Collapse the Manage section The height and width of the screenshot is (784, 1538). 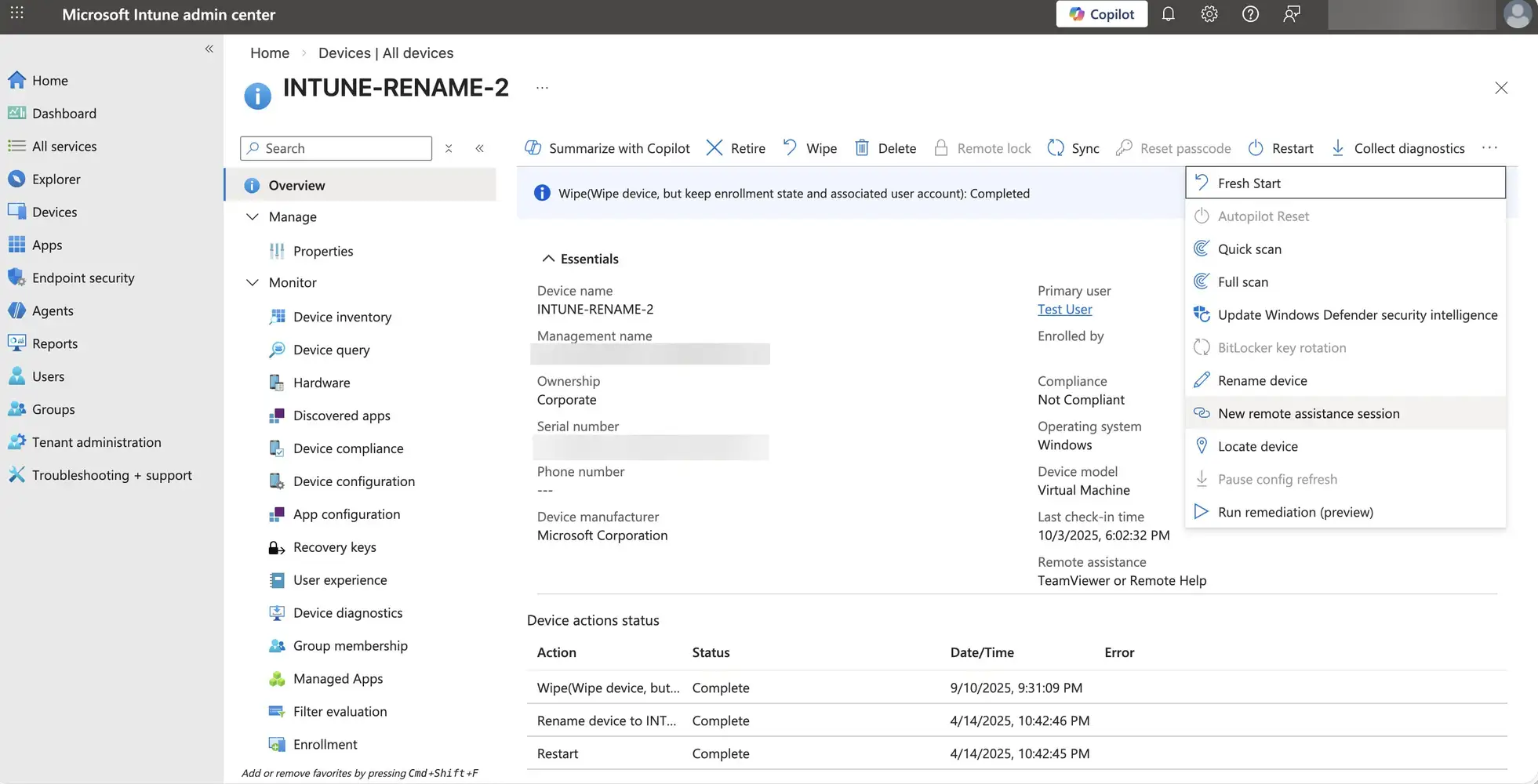tap(253, 216)
